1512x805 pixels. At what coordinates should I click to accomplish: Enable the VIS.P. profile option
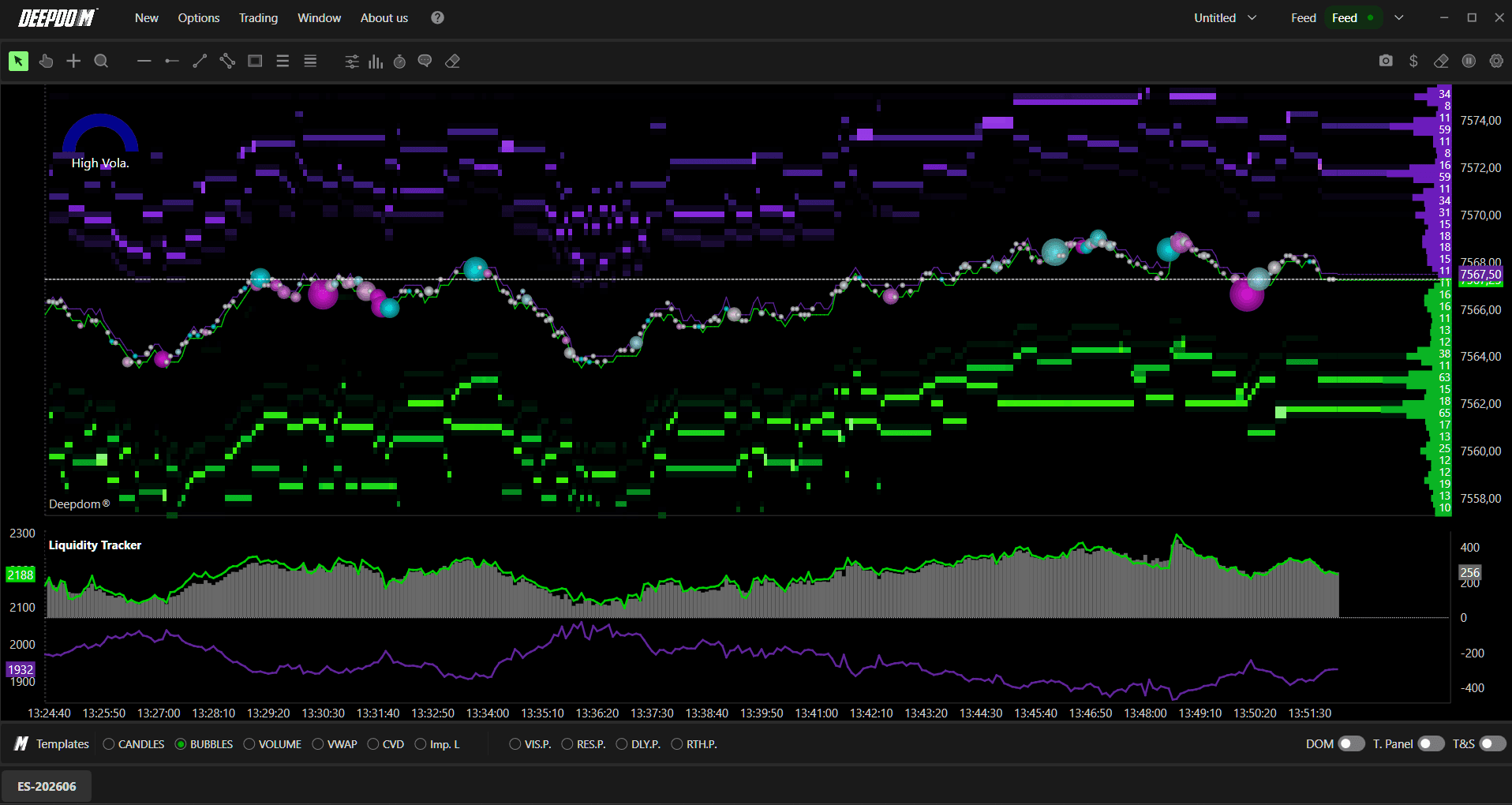pyautogui.click(x=530, y=744)
